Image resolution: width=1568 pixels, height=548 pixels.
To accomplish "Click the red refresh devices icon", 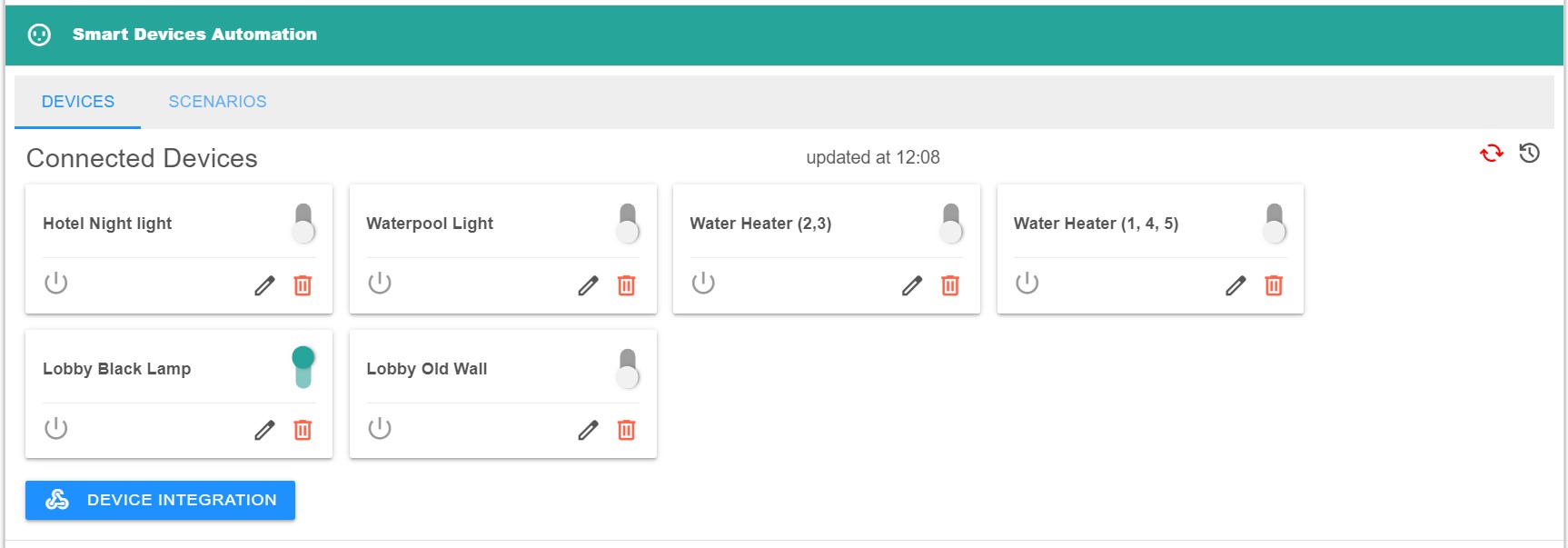I will coord(1491,154).
